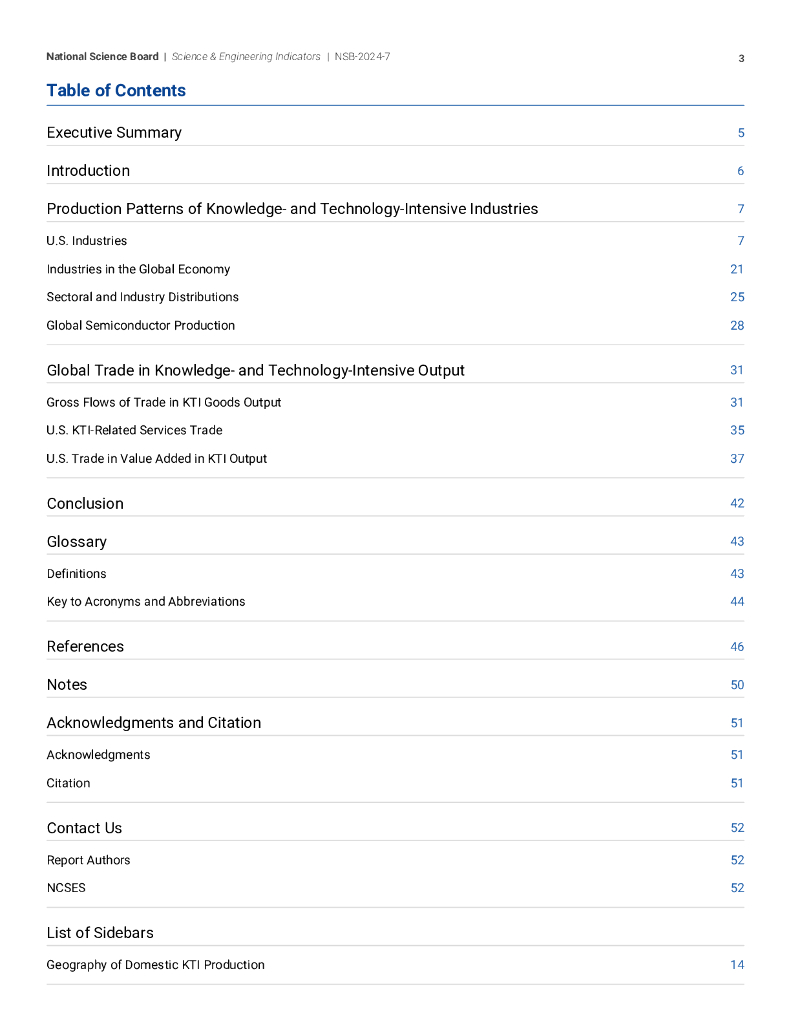Screen dimensions: 791x1024
Task: Open U.S. KTI-Related Services Trade
Action: pos(134,430)
